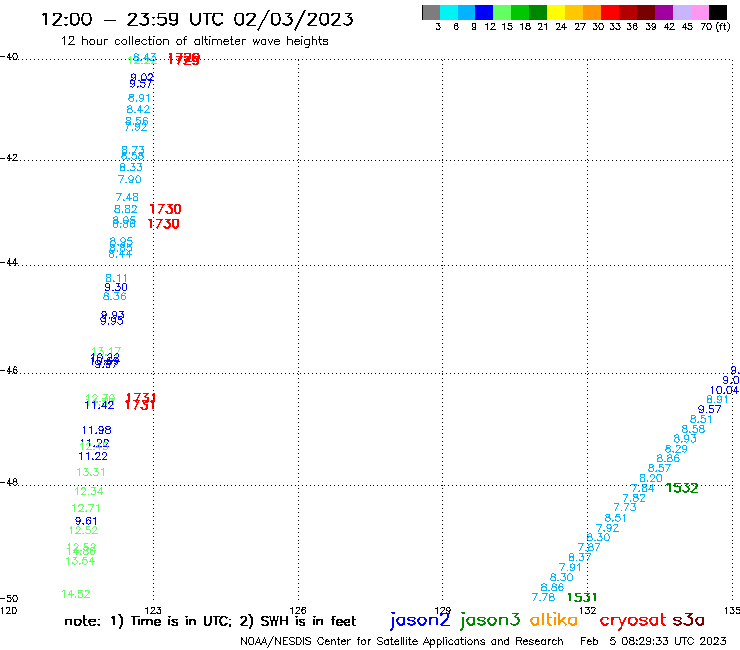Click the blue wave height '10.04'
This screenshot has width=740, height=650.
point(724,390)
